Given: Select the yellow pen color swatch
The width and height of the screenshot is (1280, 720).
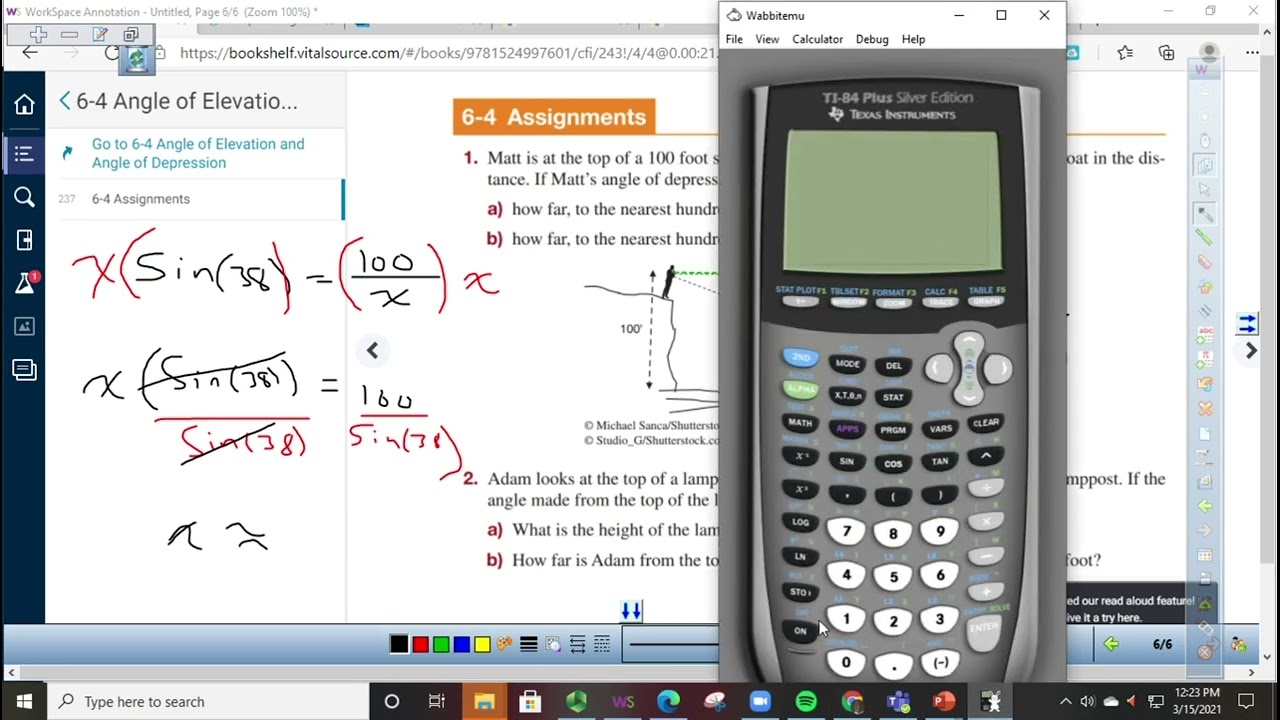Looking at the screenshot, I should pos(482,644).
